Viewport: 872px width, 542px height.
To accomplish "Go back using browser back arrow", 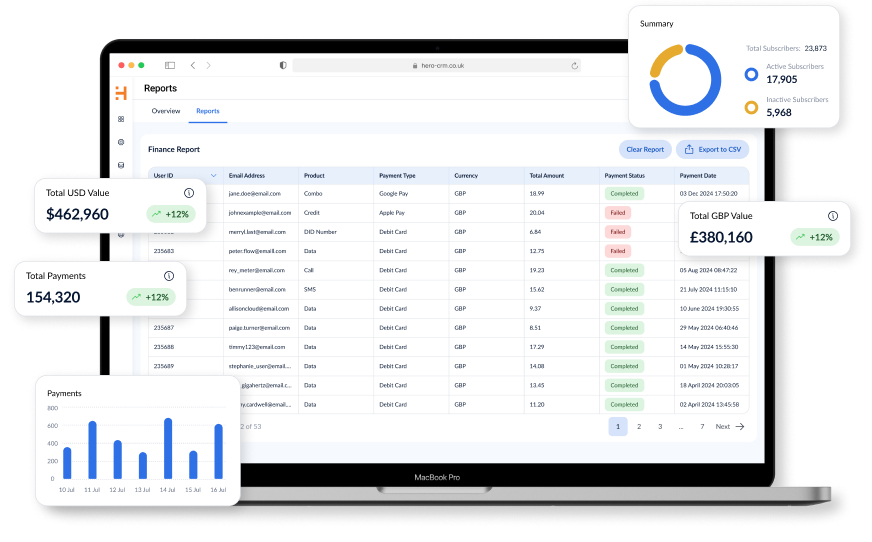I will pyautogui.click(x=193, y=65).
